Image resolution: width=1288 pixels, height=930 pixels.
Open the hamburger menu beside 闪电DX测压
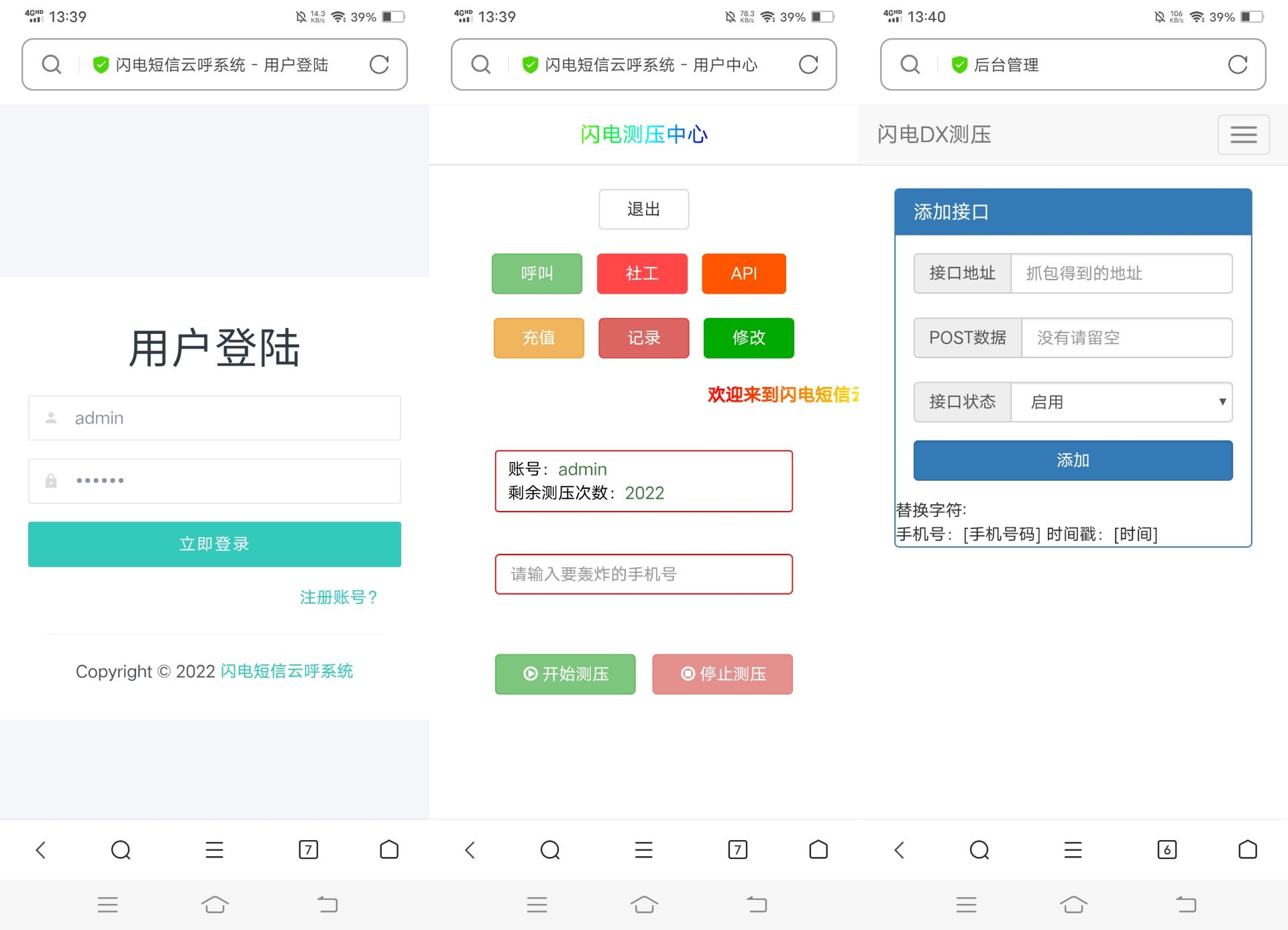[x=1243, y=135]
